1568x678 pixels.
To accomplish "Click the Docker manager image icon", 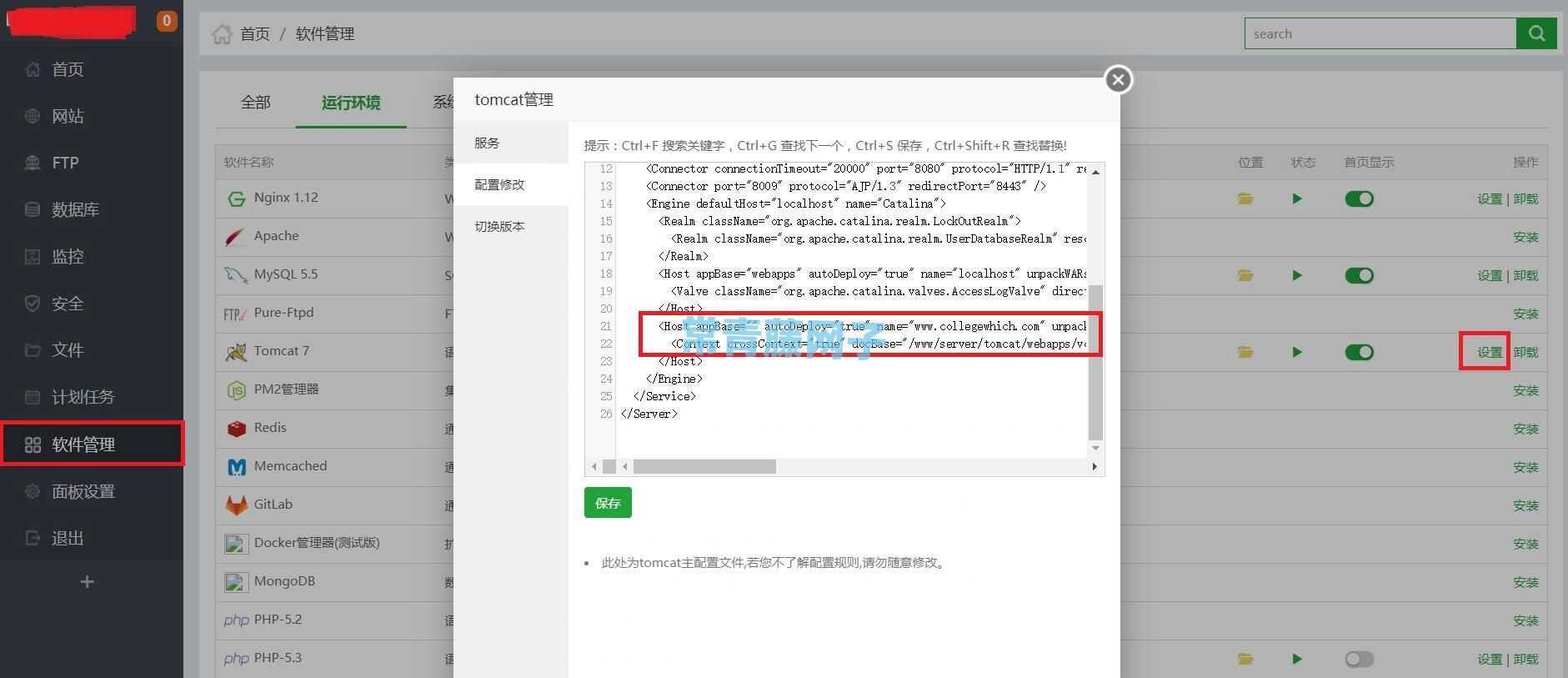I will pyautogui.click(x=236, y=544).
